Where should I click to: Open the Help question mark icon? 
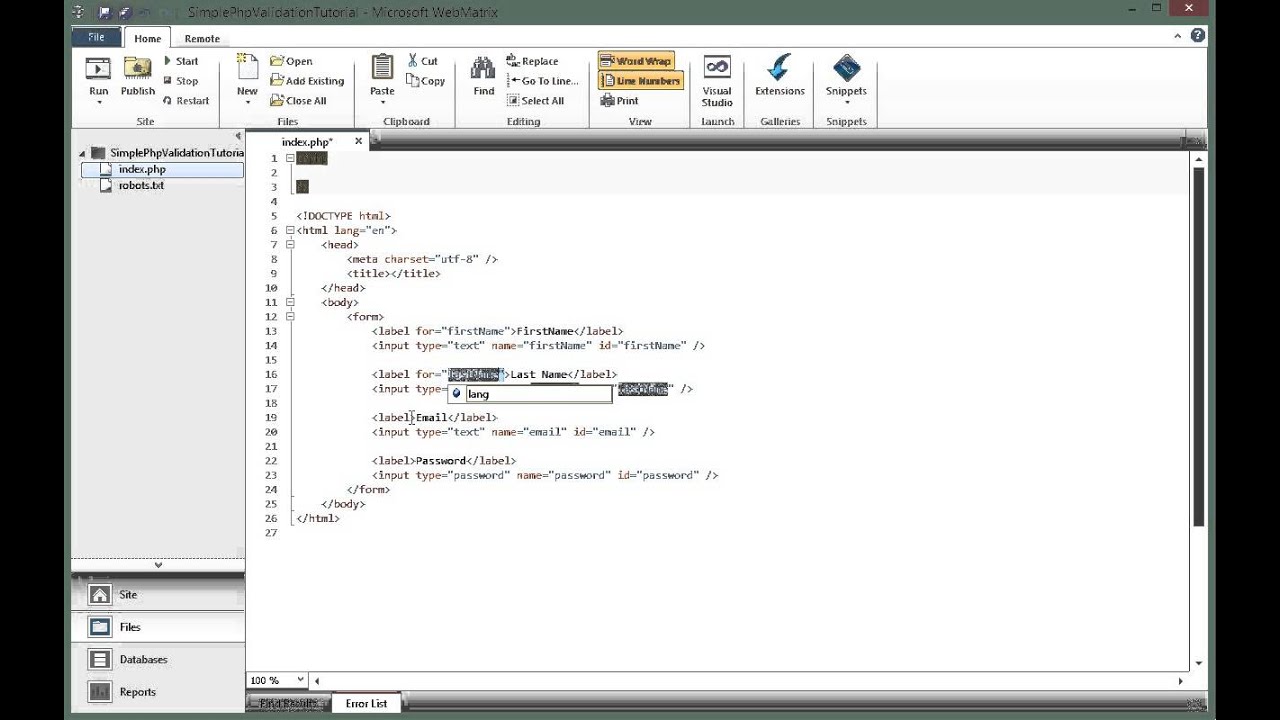tap(1197, 36)
